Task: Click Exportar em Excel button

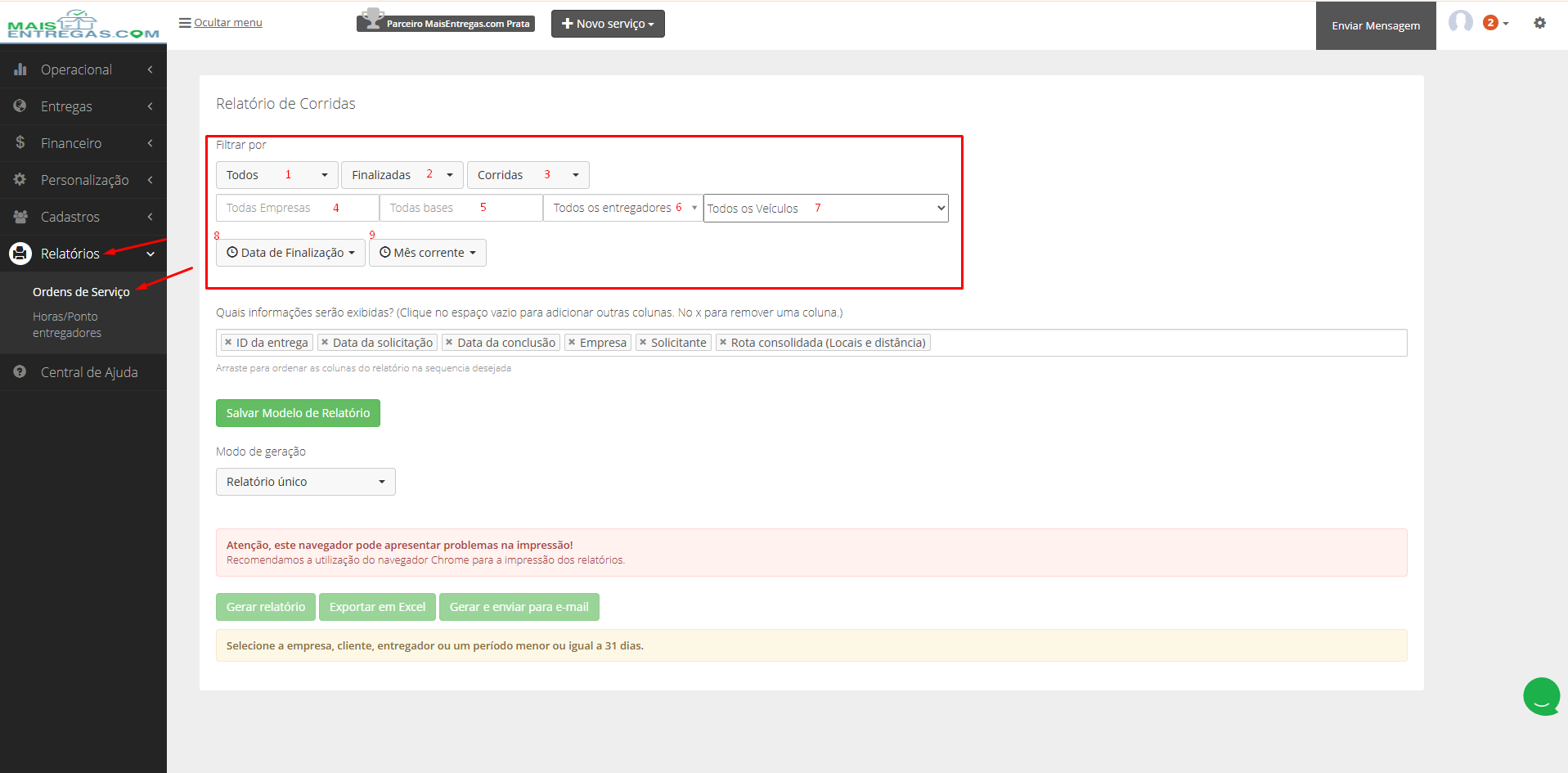Action: [x=377, y=607]
